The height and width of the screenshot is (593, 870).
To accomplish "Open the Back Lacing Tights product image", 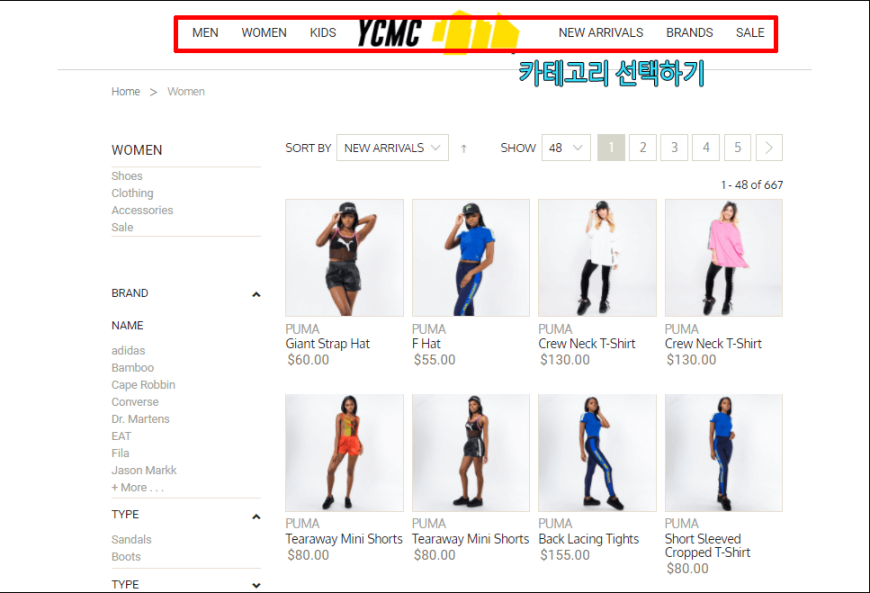I will pos(598,453).
